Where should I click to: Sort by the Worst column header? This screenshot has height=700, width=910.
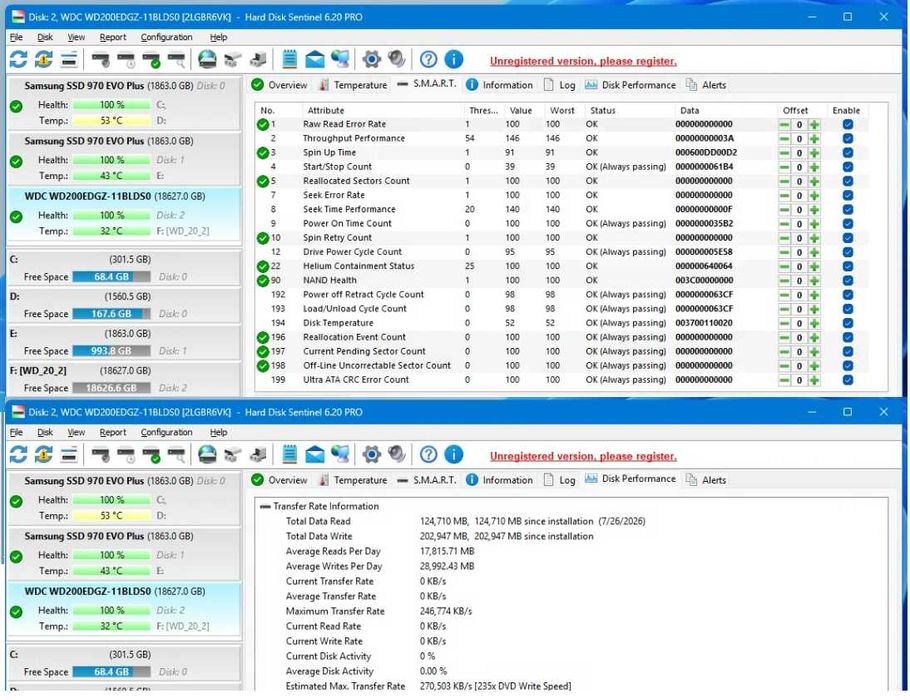coord(562,110)
